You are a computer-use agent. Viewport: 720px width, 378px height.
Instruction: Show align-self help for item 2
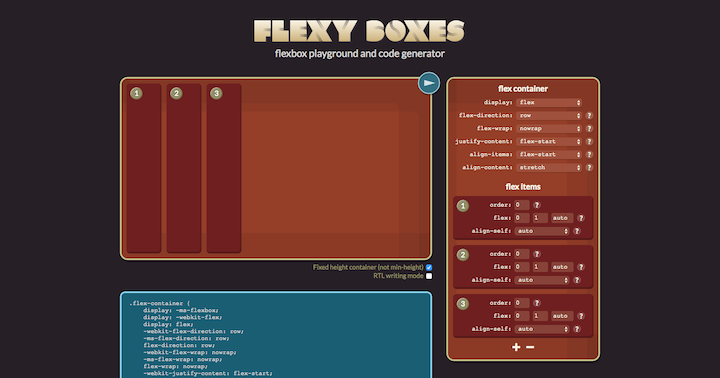tap(577, 280)
